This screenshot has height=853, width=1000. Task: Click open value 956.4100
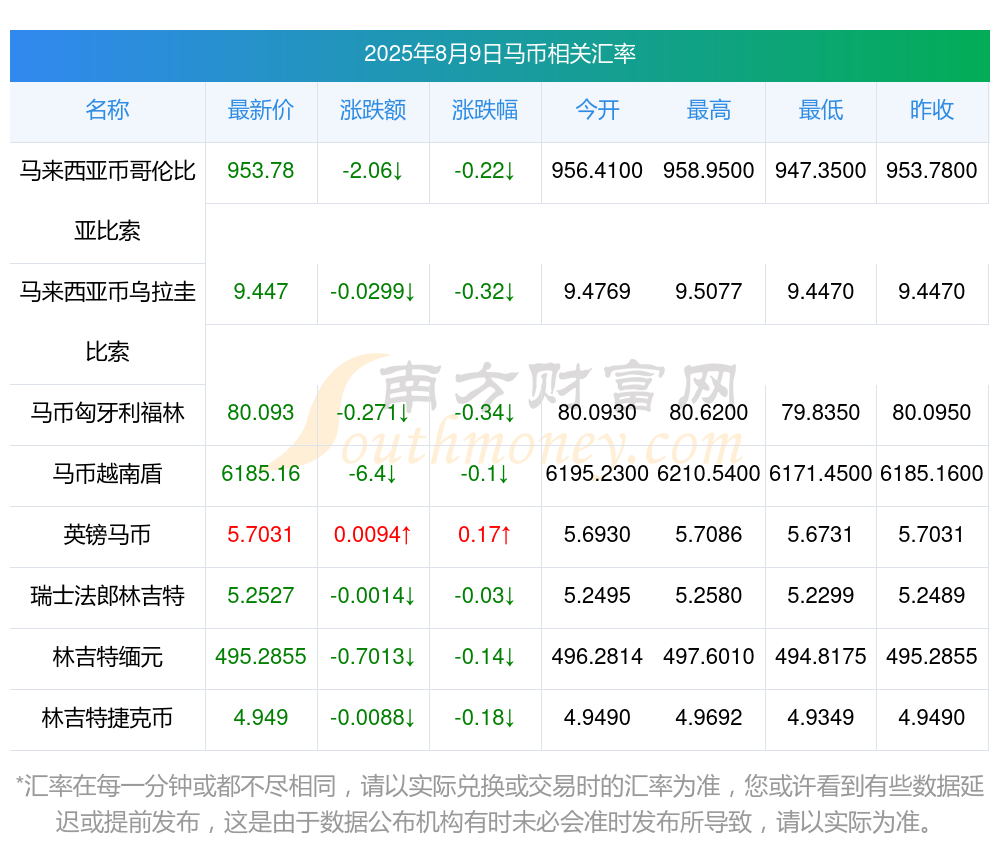[597, 170]
